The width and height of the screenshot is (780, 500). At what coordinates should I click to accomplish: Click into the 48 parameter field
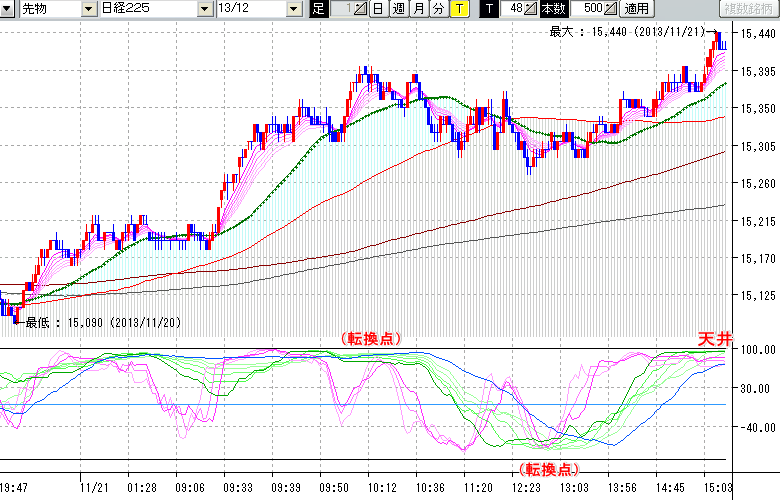[x=512, y=9]
